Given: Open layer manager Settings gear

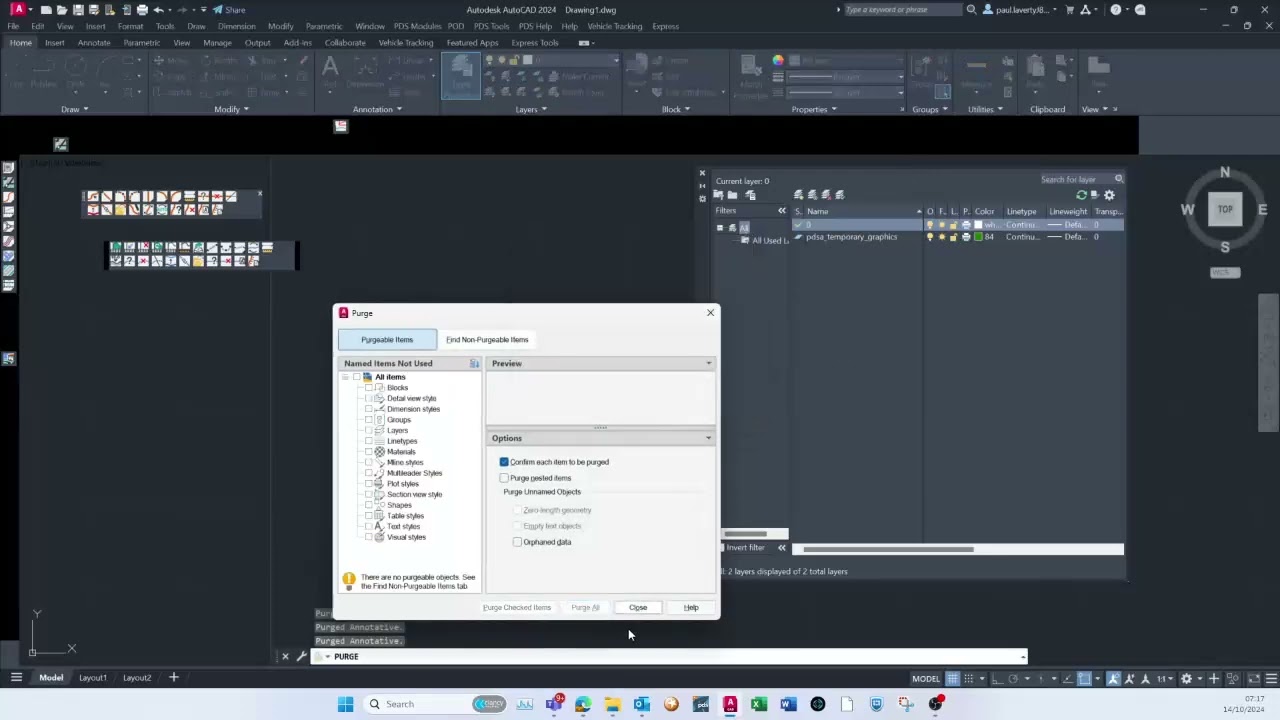Looking at the screenshot, I should (x=1109, y=195).
